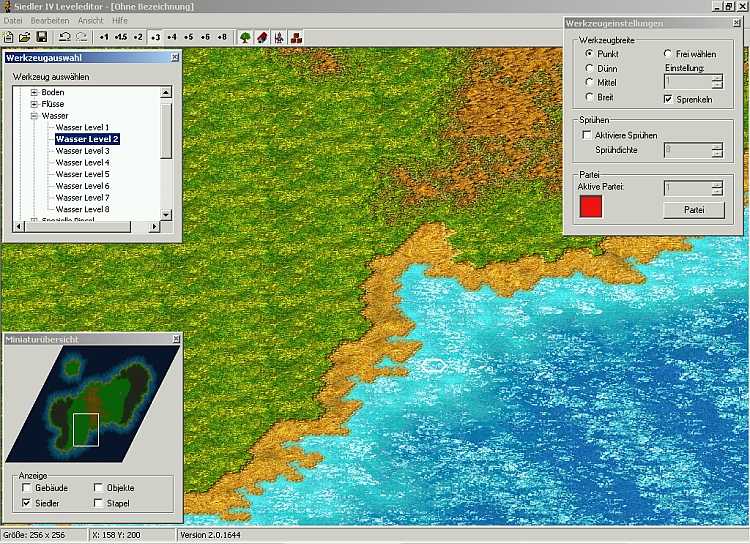Select the Punkt tool width radio
750x544 pixels.
tap(589, 54)
